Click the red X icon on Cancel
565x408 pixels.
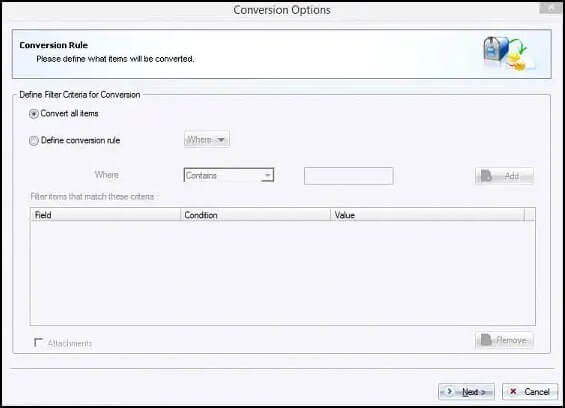click(x=513, y=391)
